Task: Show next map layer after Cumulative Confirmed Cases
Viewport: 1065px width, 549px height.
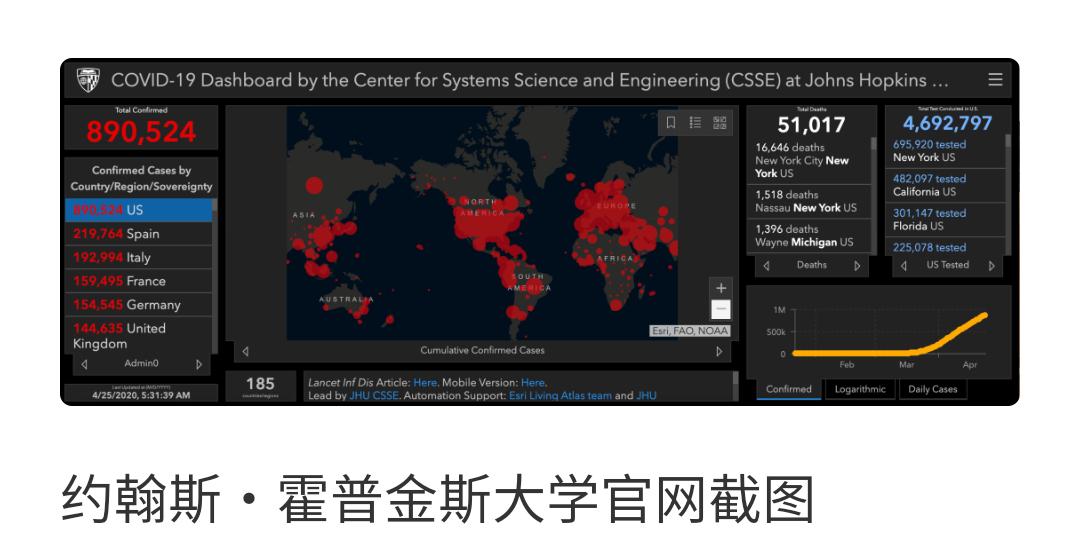Action: point(719,351)
